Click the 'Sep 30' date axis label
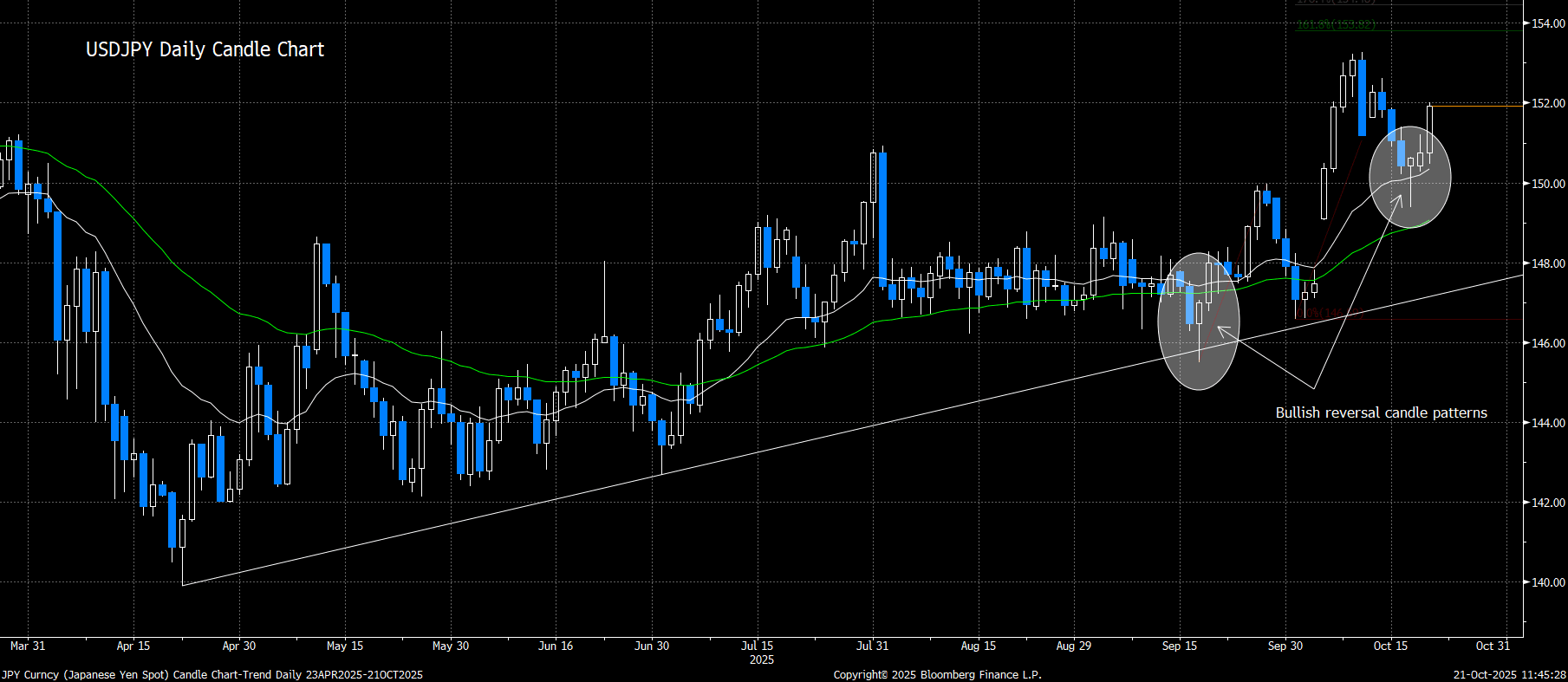 pyautogui.click(x=1285, y=646)
